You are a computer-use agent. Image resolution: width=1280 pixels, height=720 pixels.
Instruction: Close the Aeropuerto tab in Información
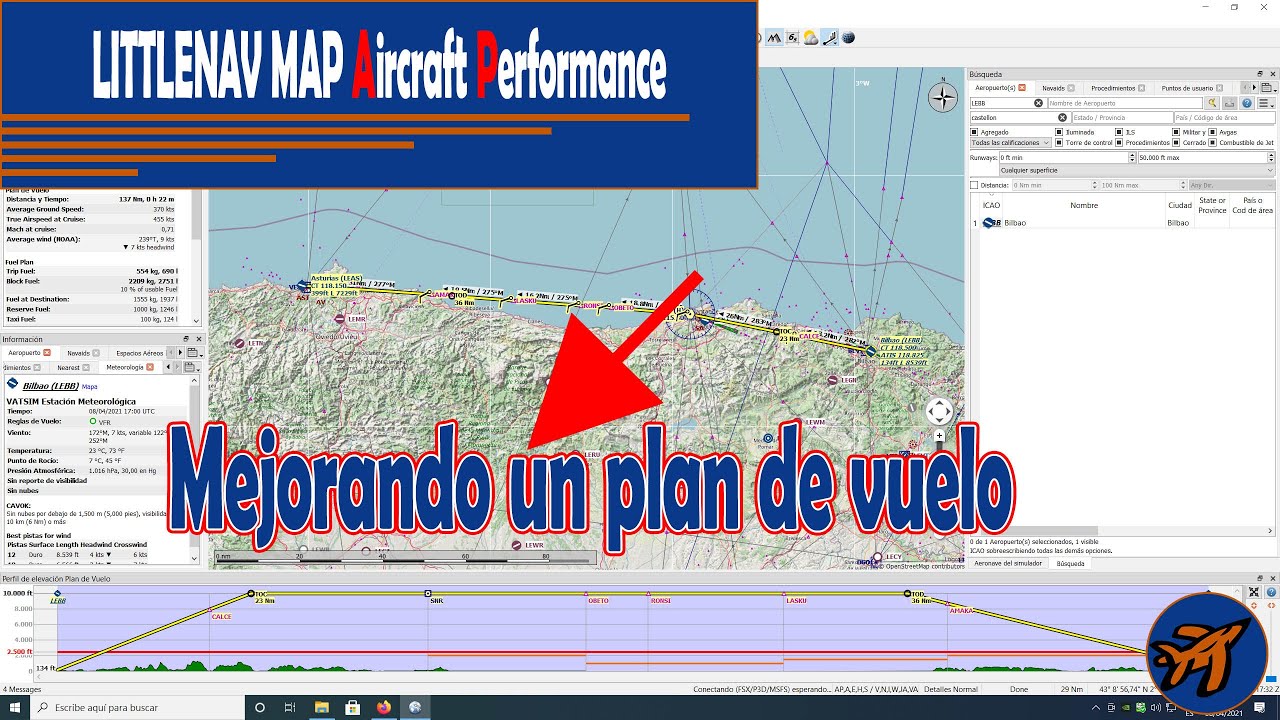(47, 353)
